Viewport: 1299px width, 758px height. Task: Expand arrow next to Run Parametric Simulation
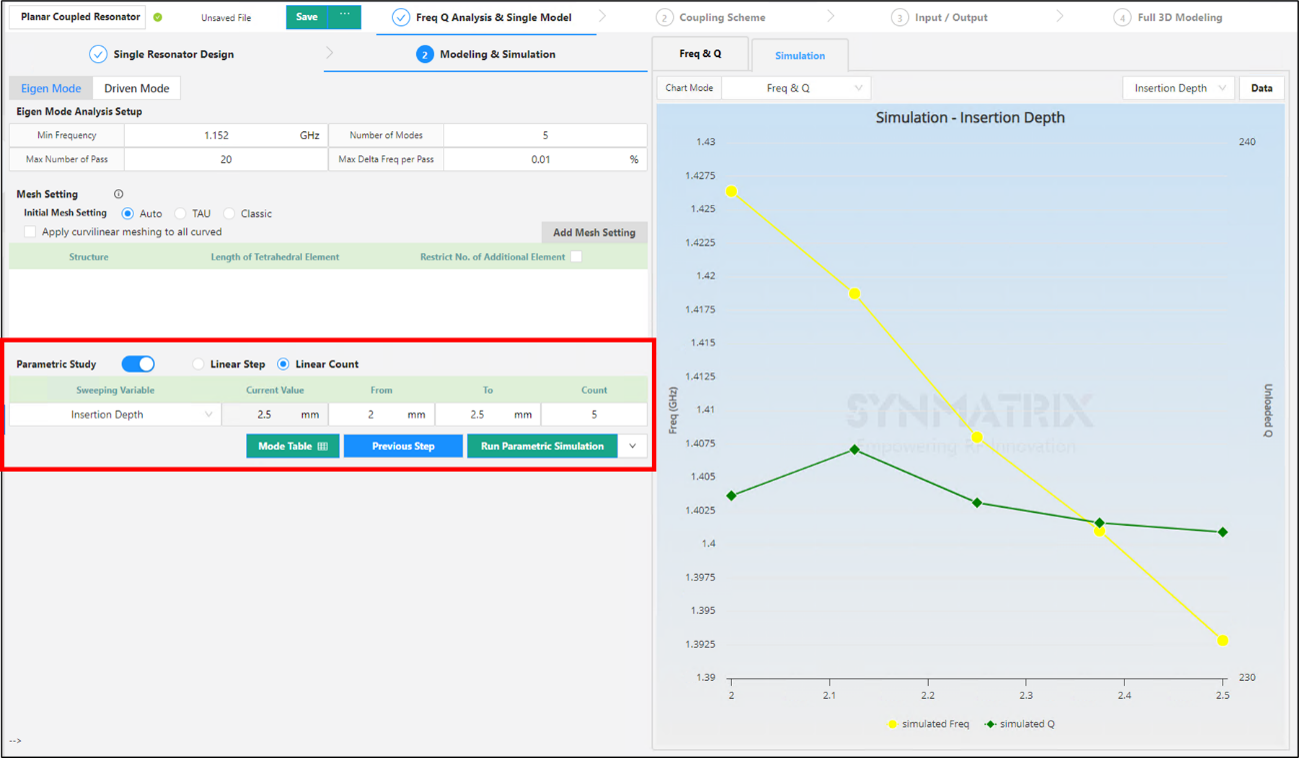633,446
